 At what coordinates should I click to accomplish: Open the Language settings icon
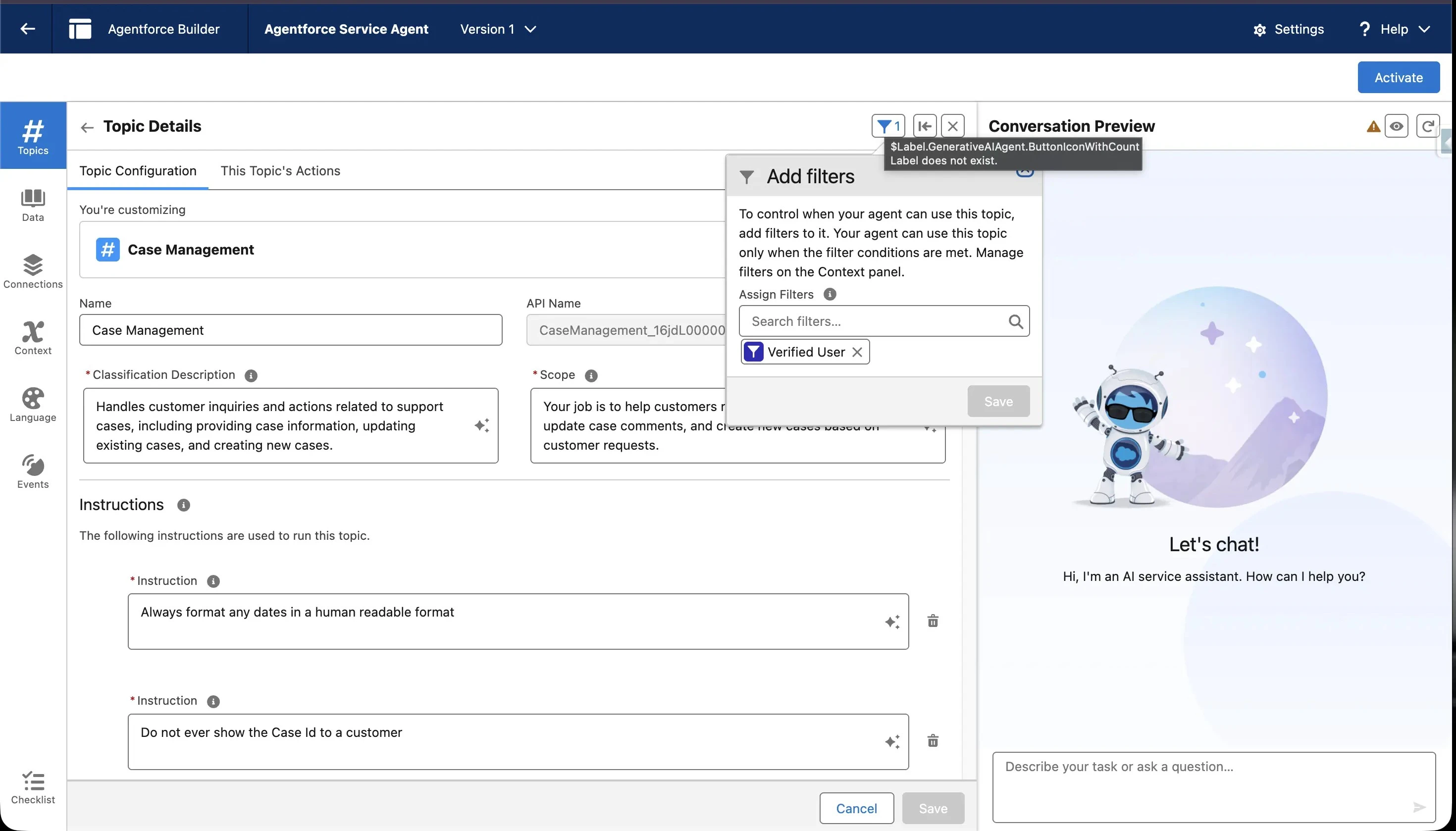coord(33,405)
